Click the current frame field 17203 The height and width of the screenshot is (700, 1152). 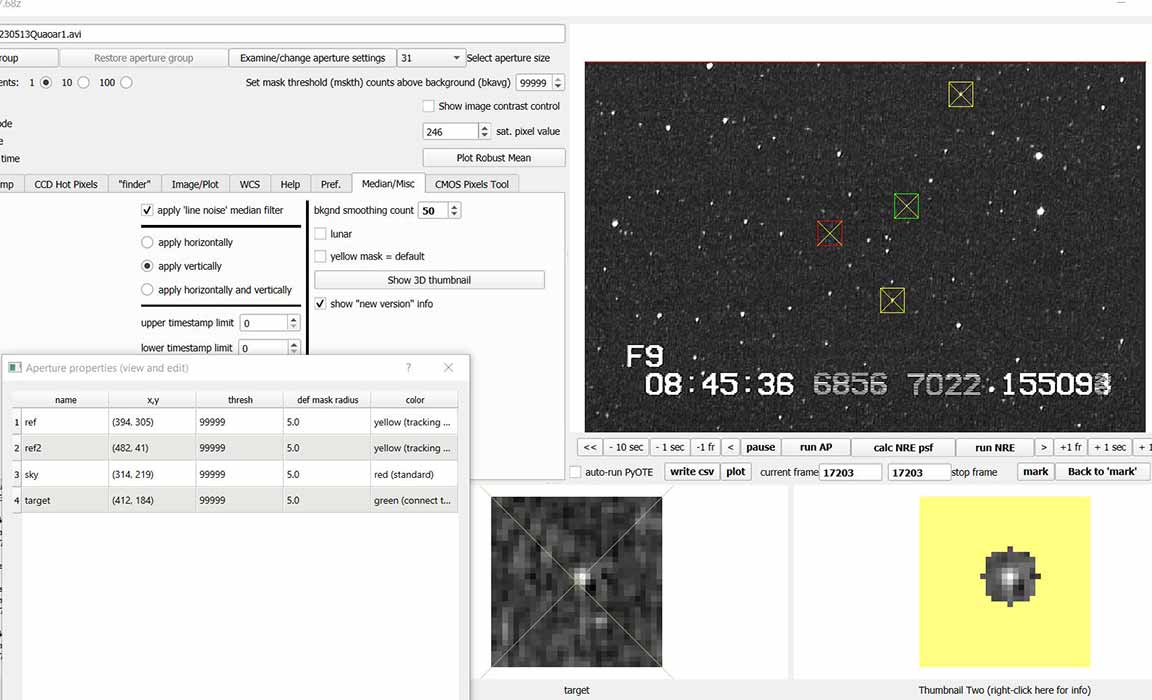point(850,472)
